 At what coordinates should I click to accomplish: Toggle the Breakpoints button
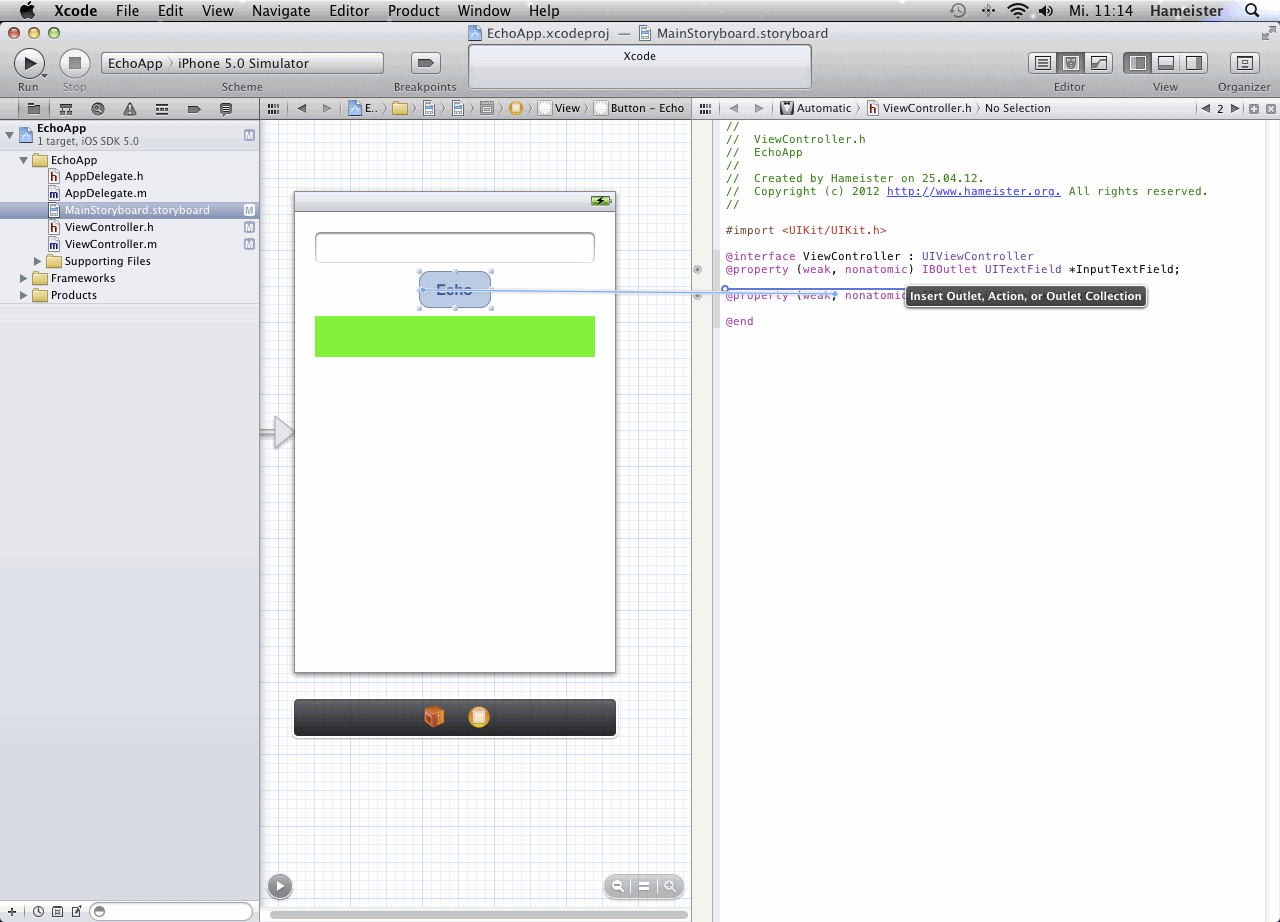[x=426, y=63]
